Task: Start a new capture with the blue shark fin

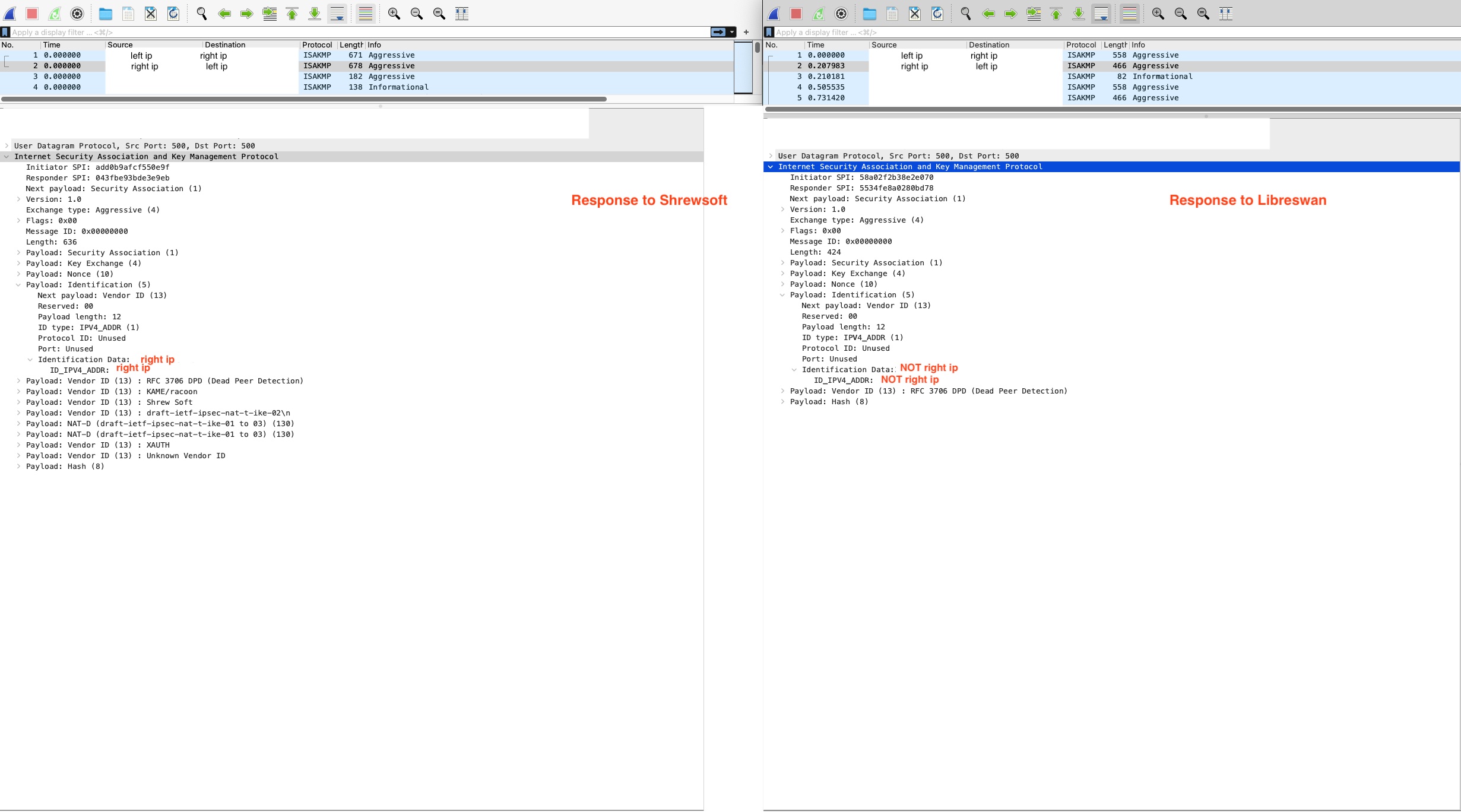Action: [x=9, y=13]
